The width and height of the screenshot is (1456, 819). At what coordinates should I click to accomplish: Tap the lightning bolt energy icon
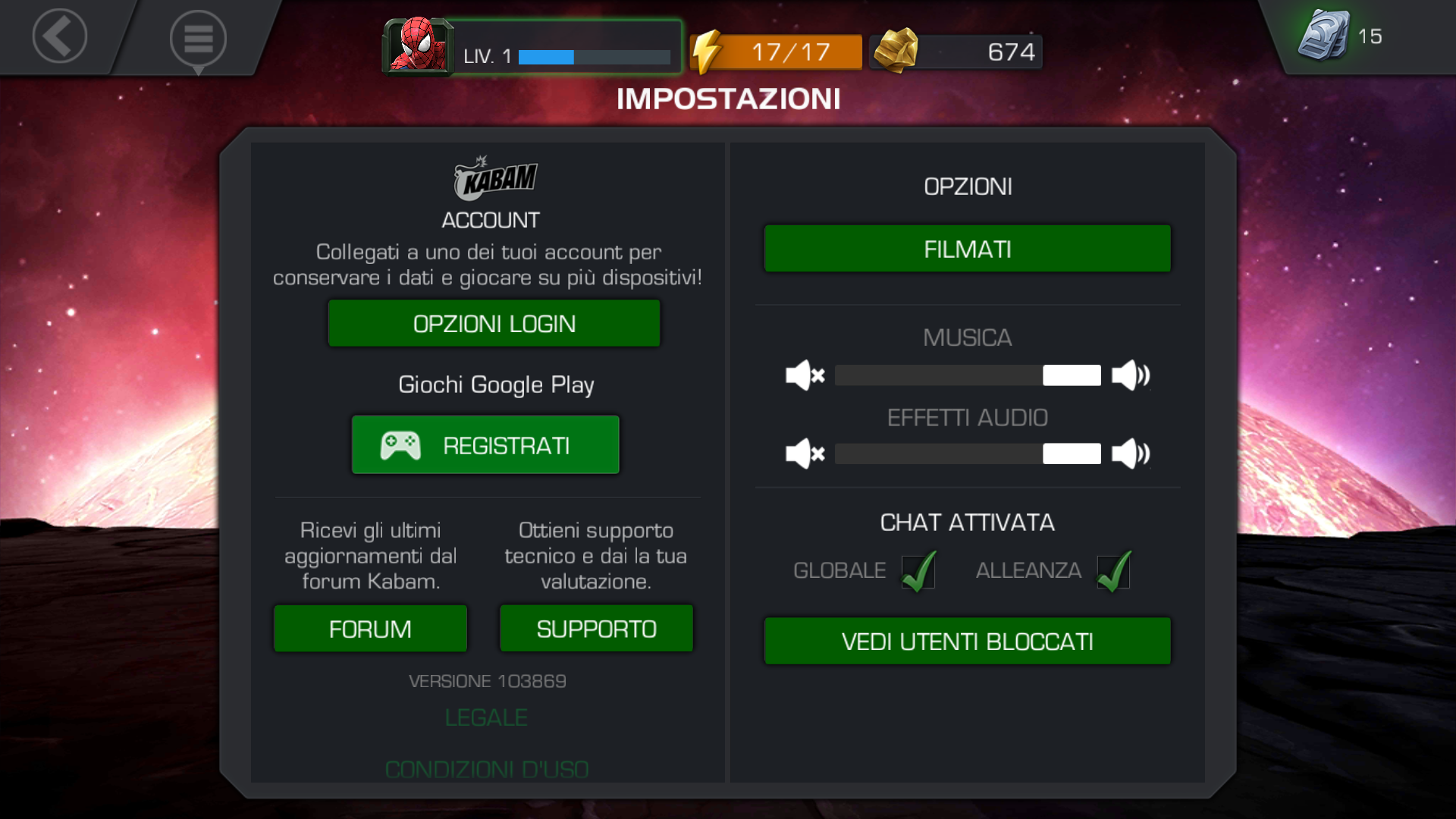[707, 52]
